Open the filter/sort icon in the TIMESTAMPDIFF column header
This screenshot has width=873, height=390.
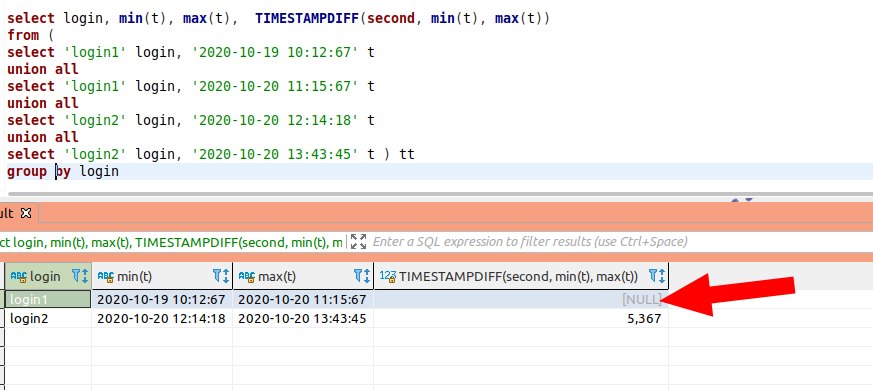tap(657, 275)
